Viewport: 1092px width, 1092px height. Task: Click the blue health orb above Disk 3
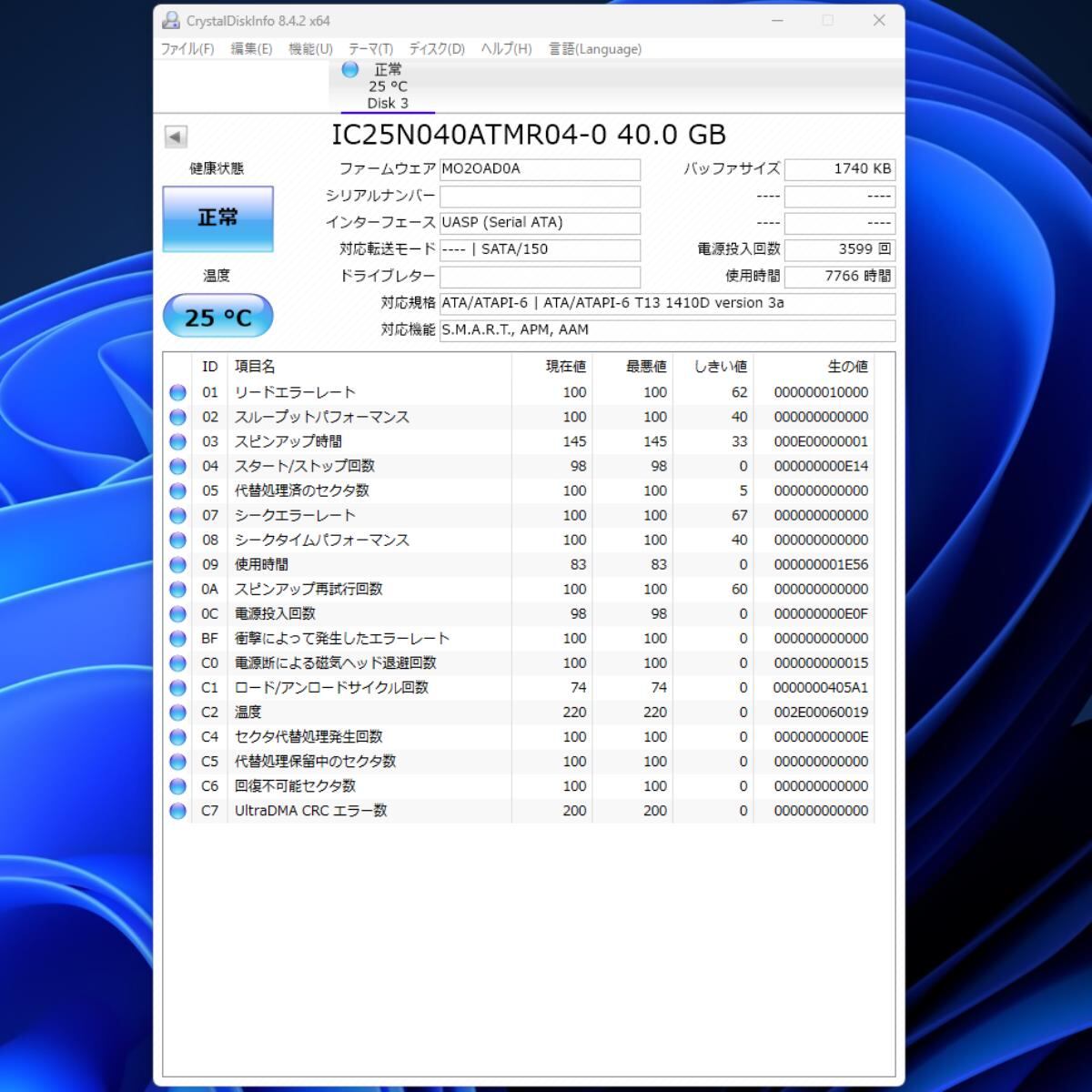coord(350,70)
